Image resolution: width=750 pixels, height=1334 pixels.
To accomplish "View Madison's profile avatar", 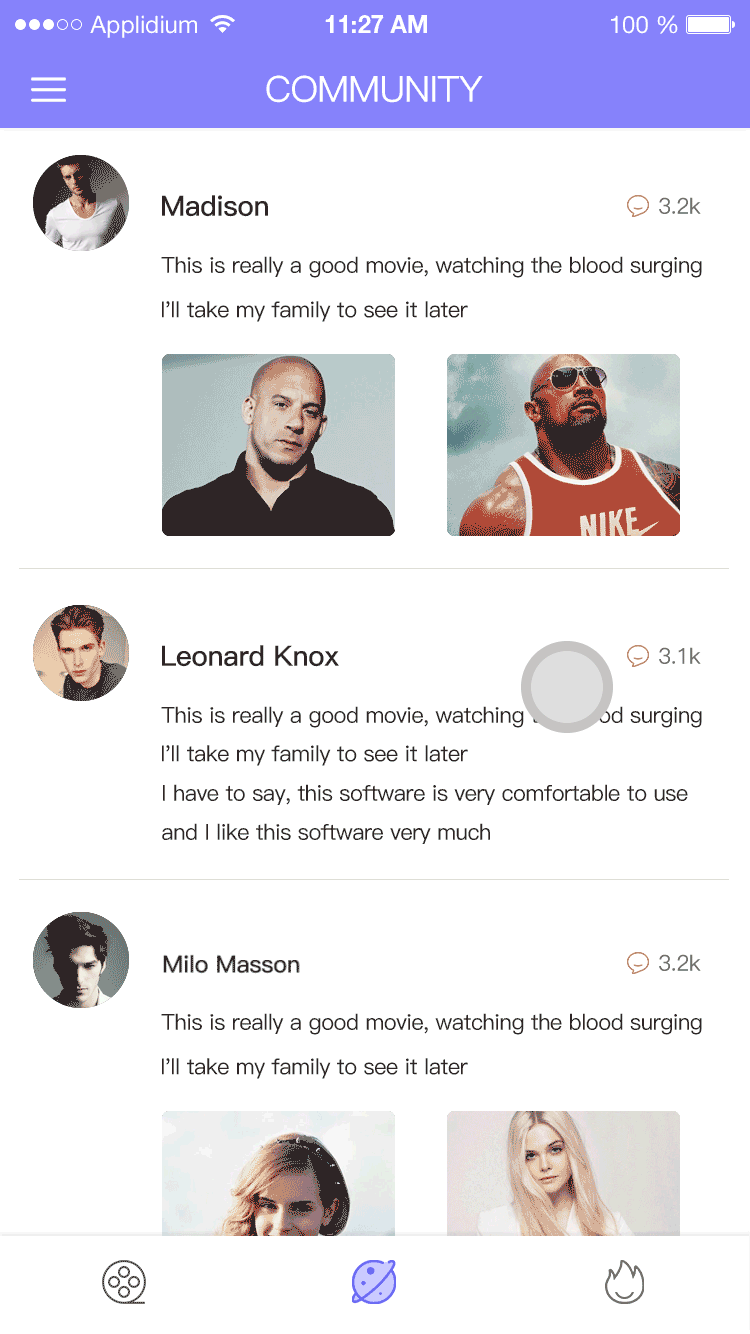I will point(81,203).
